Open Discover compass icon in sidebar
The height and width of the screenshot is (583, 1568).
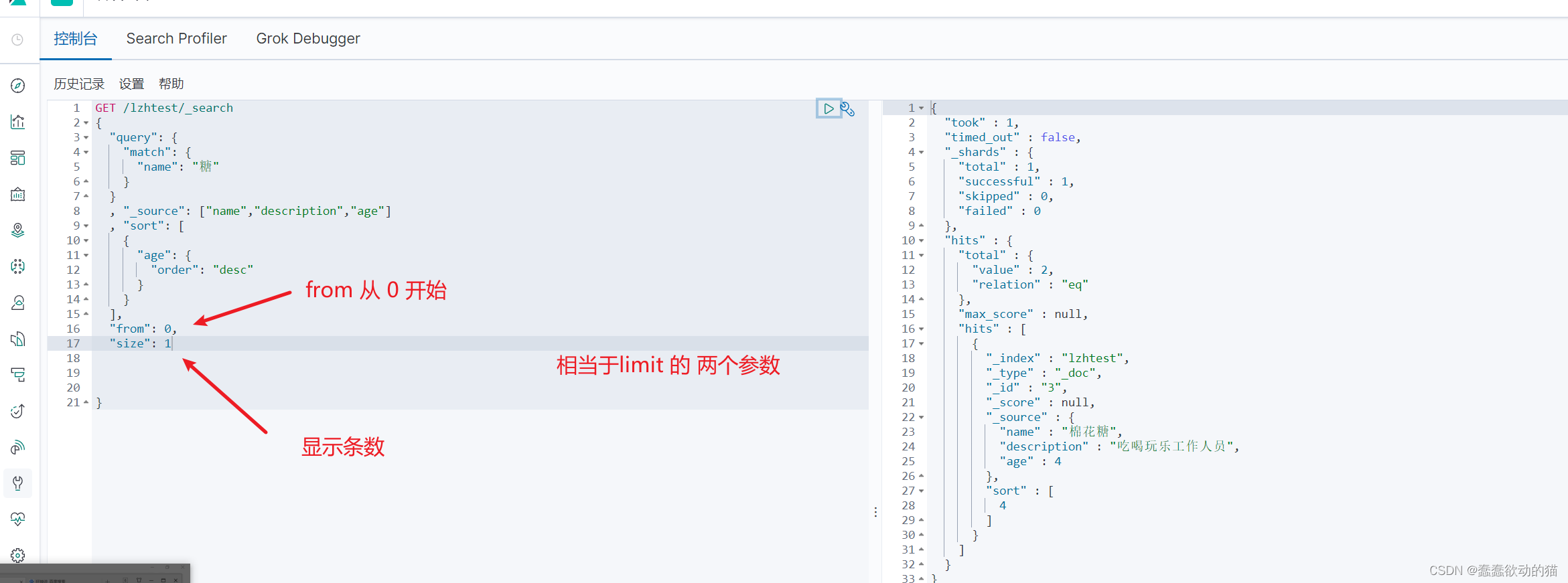18,86
